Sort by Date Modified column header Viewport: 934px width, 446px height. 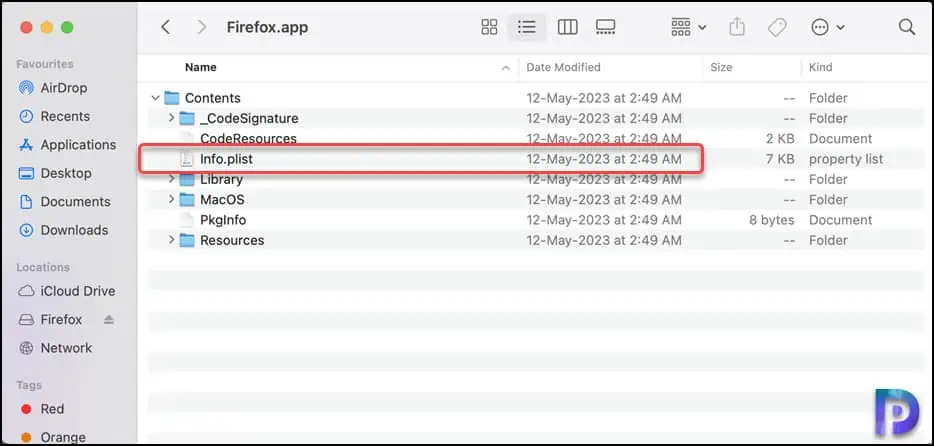(563, 67)
